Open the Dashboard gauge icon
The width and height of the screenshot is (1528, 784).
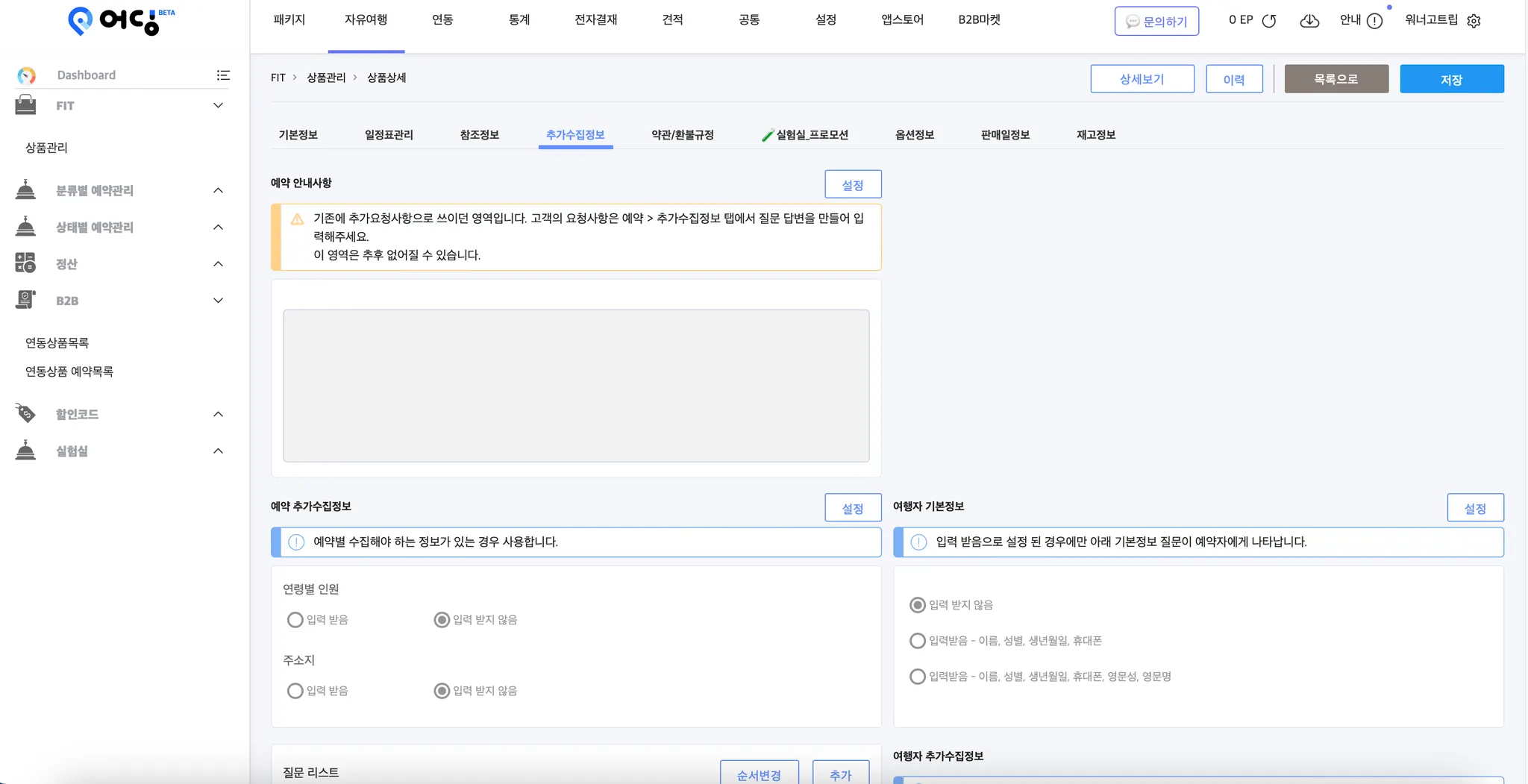tap(26, 75)
